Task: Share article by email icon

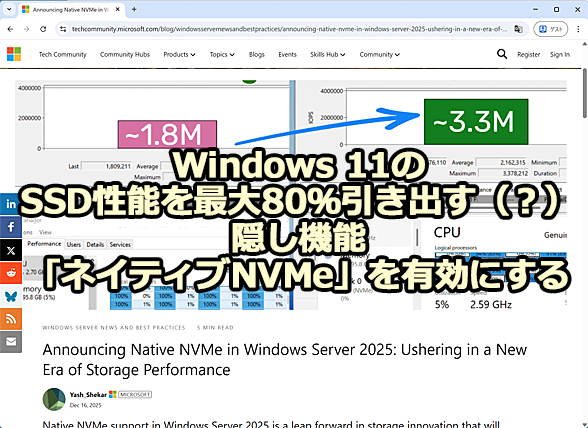Action: coord(11,342)
